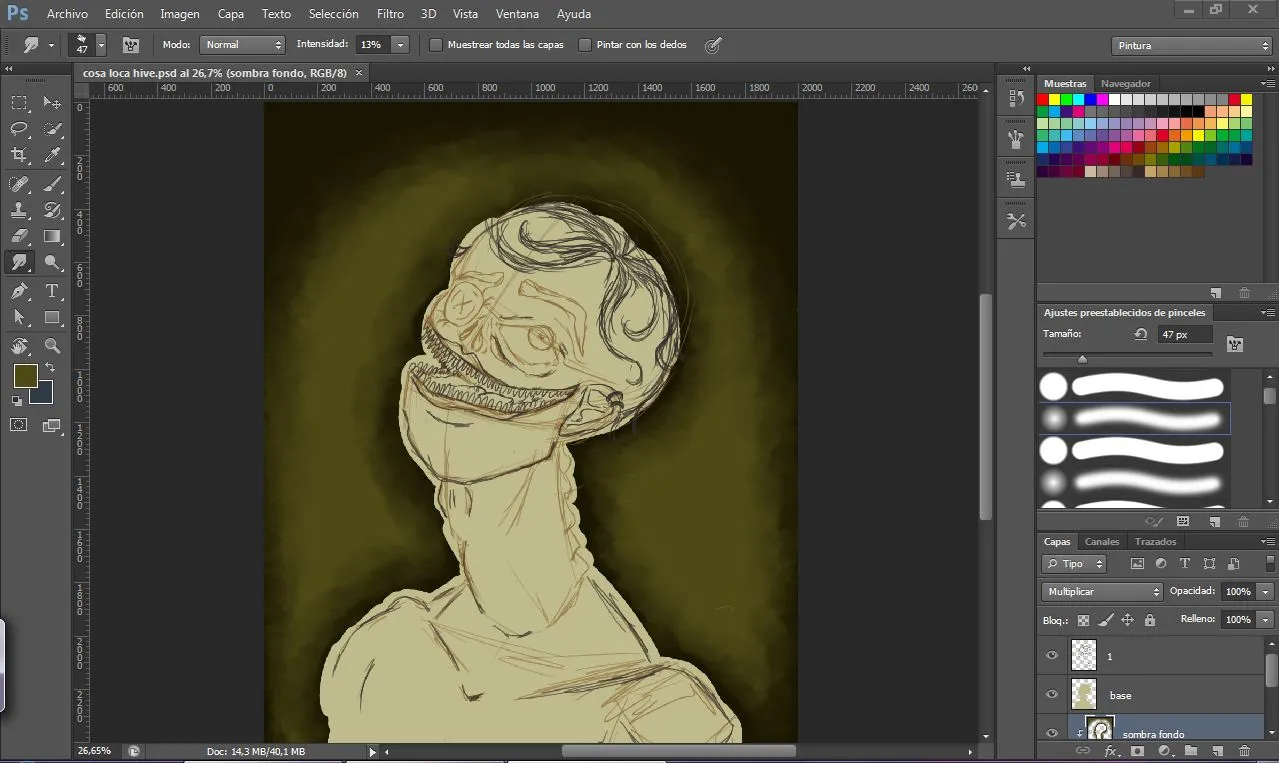
Task: Open the Relleno dropdown arrow
Action: point(1266,620)
